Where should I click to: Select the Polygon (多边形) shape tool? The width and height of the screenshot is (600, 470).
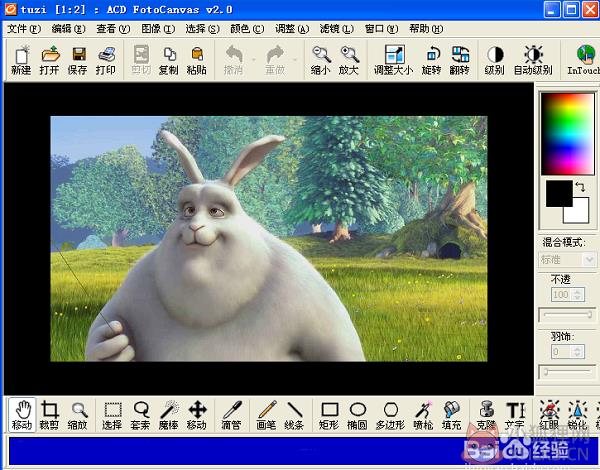(390, 416)
